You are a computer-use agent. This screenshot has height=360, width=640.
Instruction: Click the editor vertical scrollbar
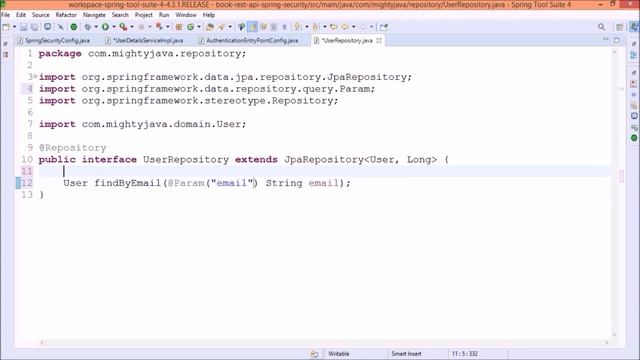point(614,193)
